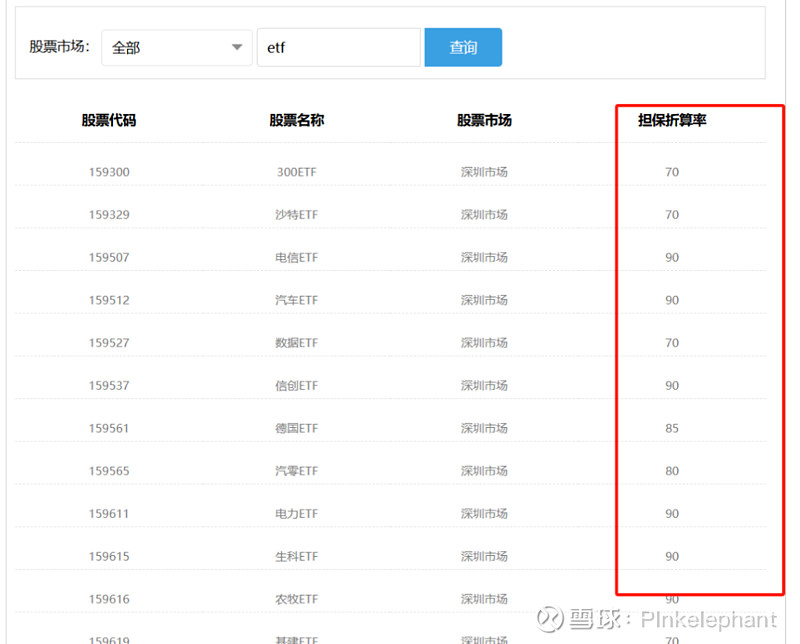The width and height of the screenshot is (800, 644).
Task: Select stock code 159507
Action: (x=109, y=258)
